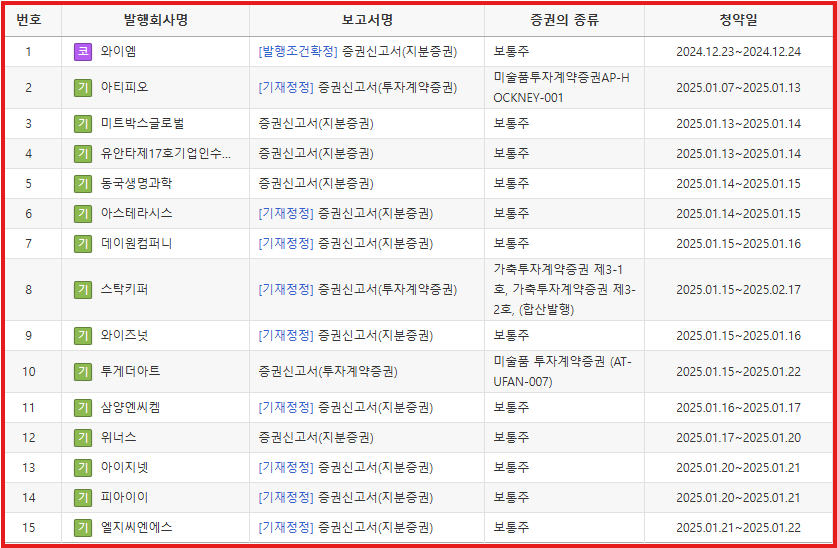This screenshot has width=837, height=548.
Task: Open 동국생명과학's 증권신고서(지분증권) report
Action: (x=316, y=184)
